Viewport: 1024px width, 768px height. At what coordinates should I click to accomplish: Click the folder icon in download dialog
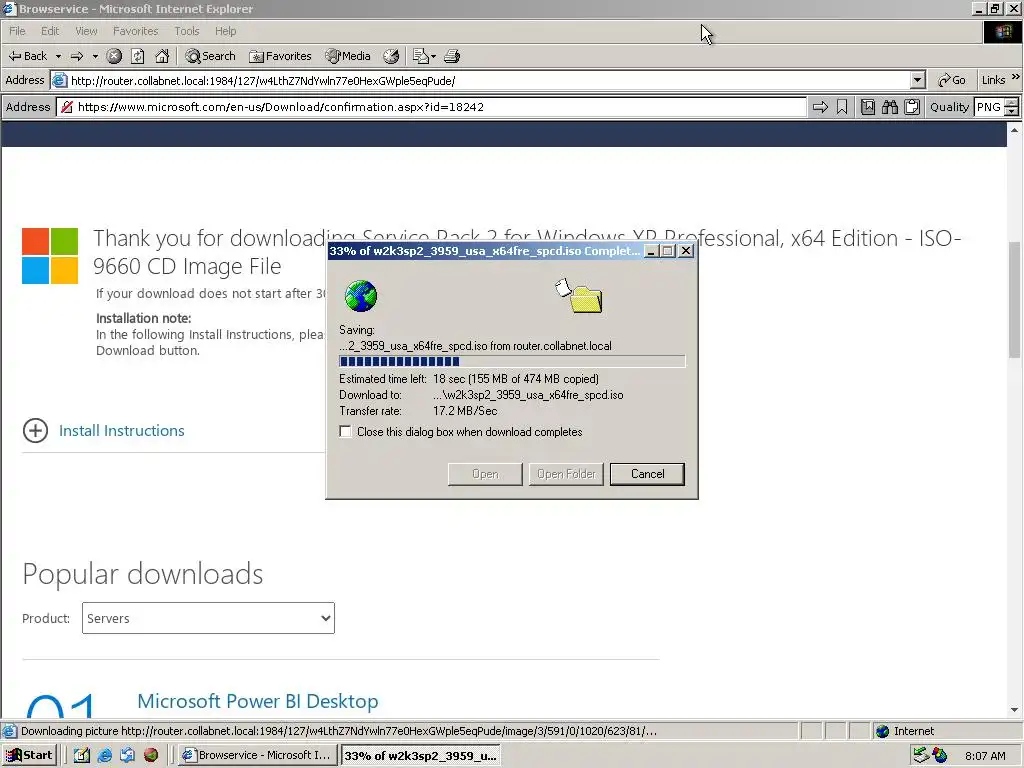tap(585, 300)
